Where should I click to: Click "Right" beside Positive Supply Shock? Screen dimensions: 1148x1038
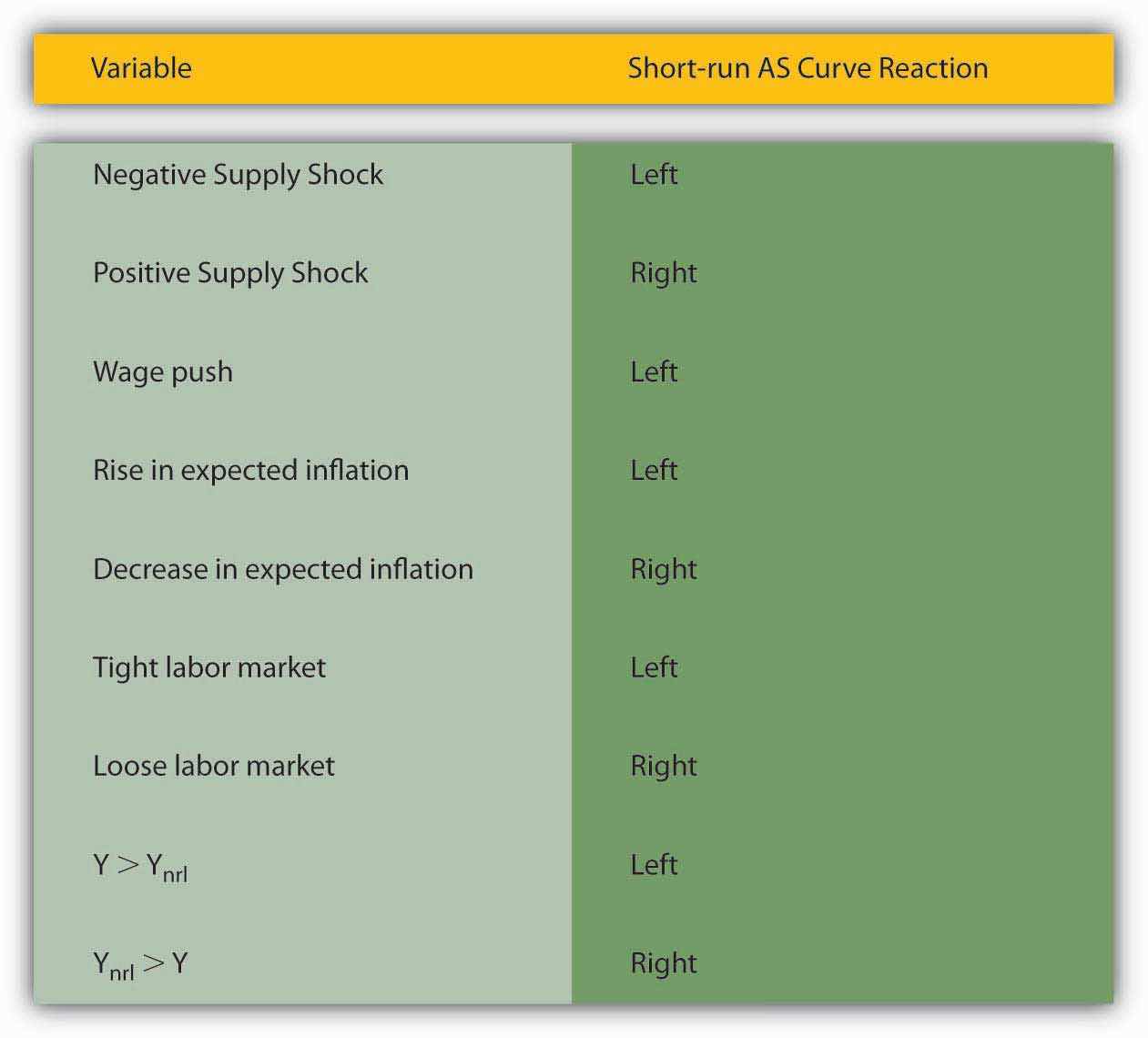(x=664, y=273)
